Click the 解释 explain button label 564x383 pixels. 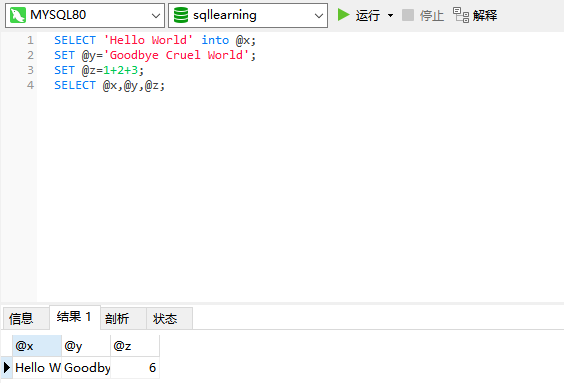[x=485, y=15]
